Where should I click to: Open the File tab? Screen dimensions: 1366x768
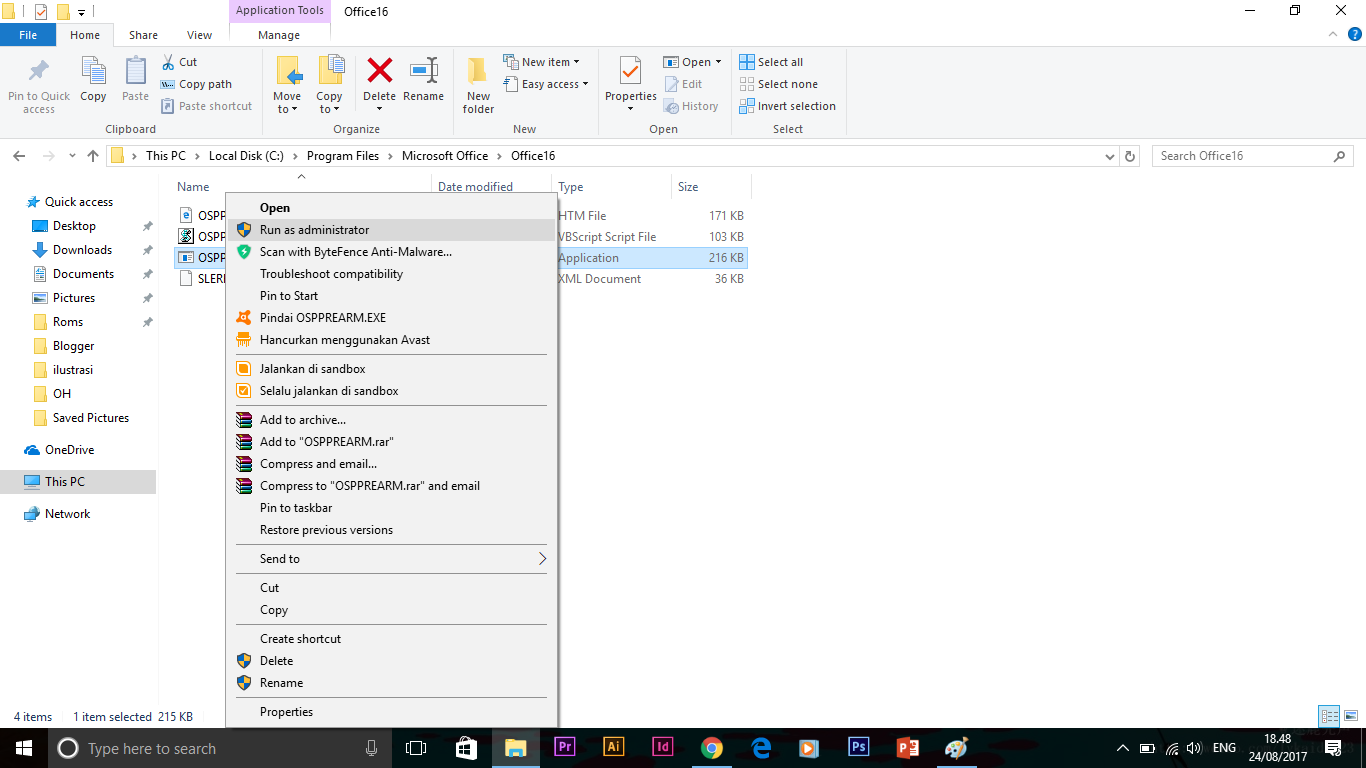click(28, 35)
